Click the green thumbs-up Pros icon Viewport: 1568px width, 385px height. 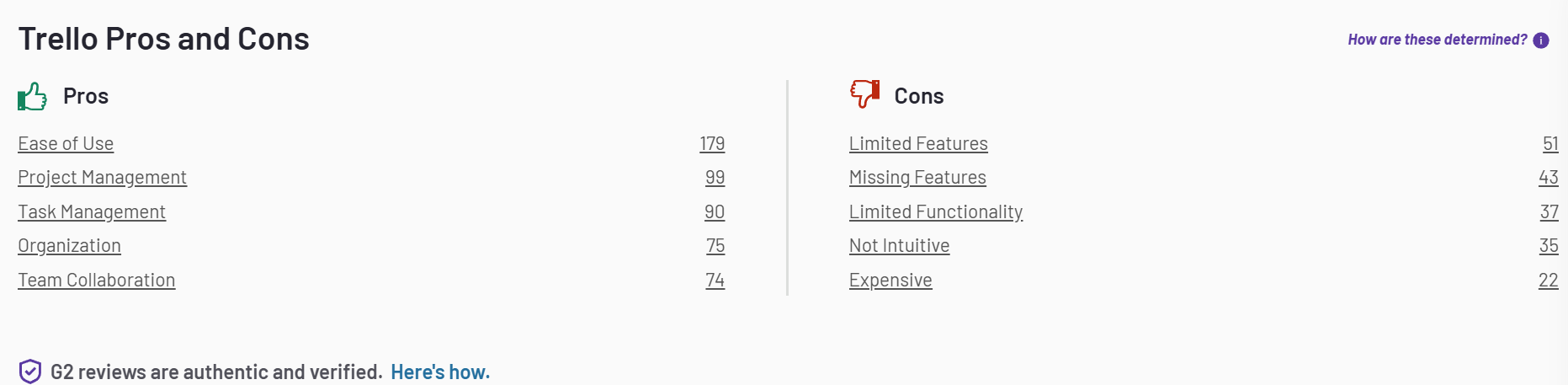point(32,96)
